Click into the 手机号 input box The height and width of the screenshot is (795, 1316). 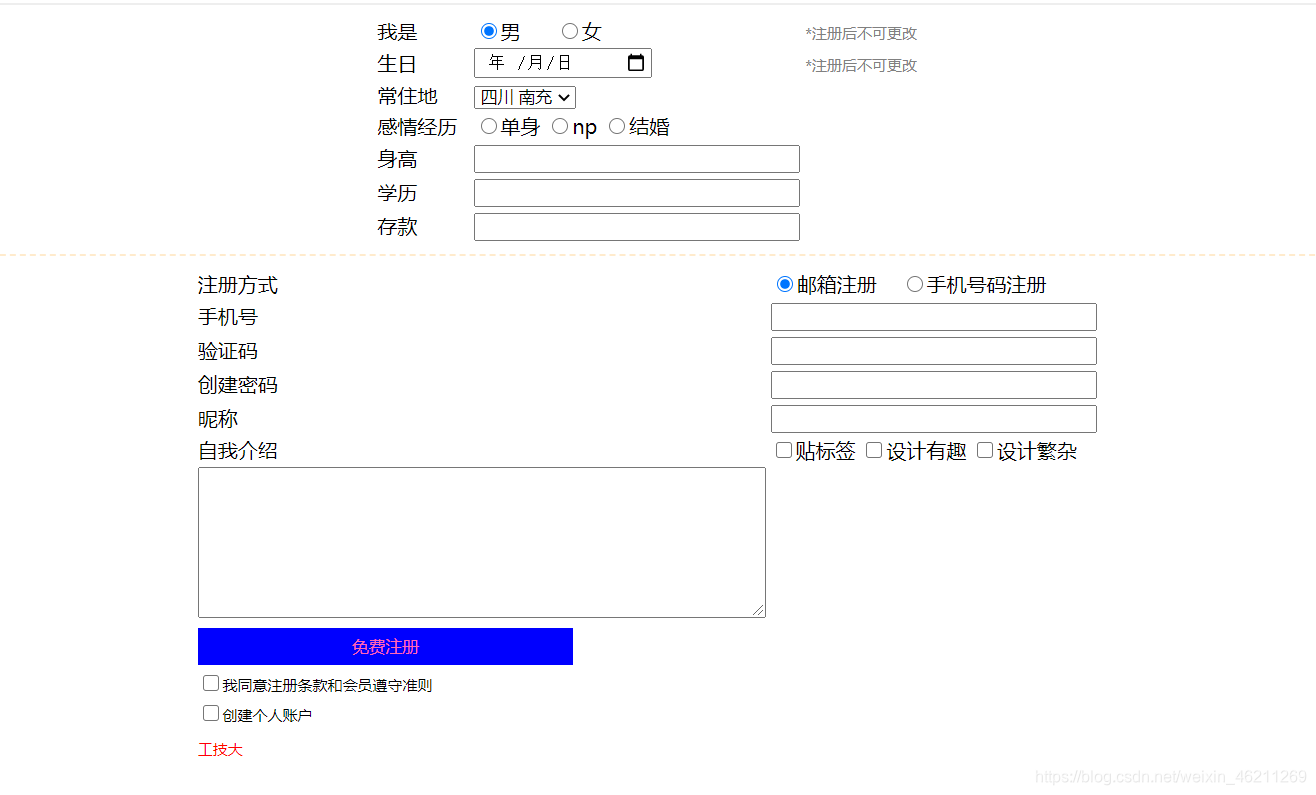[934, 317]
